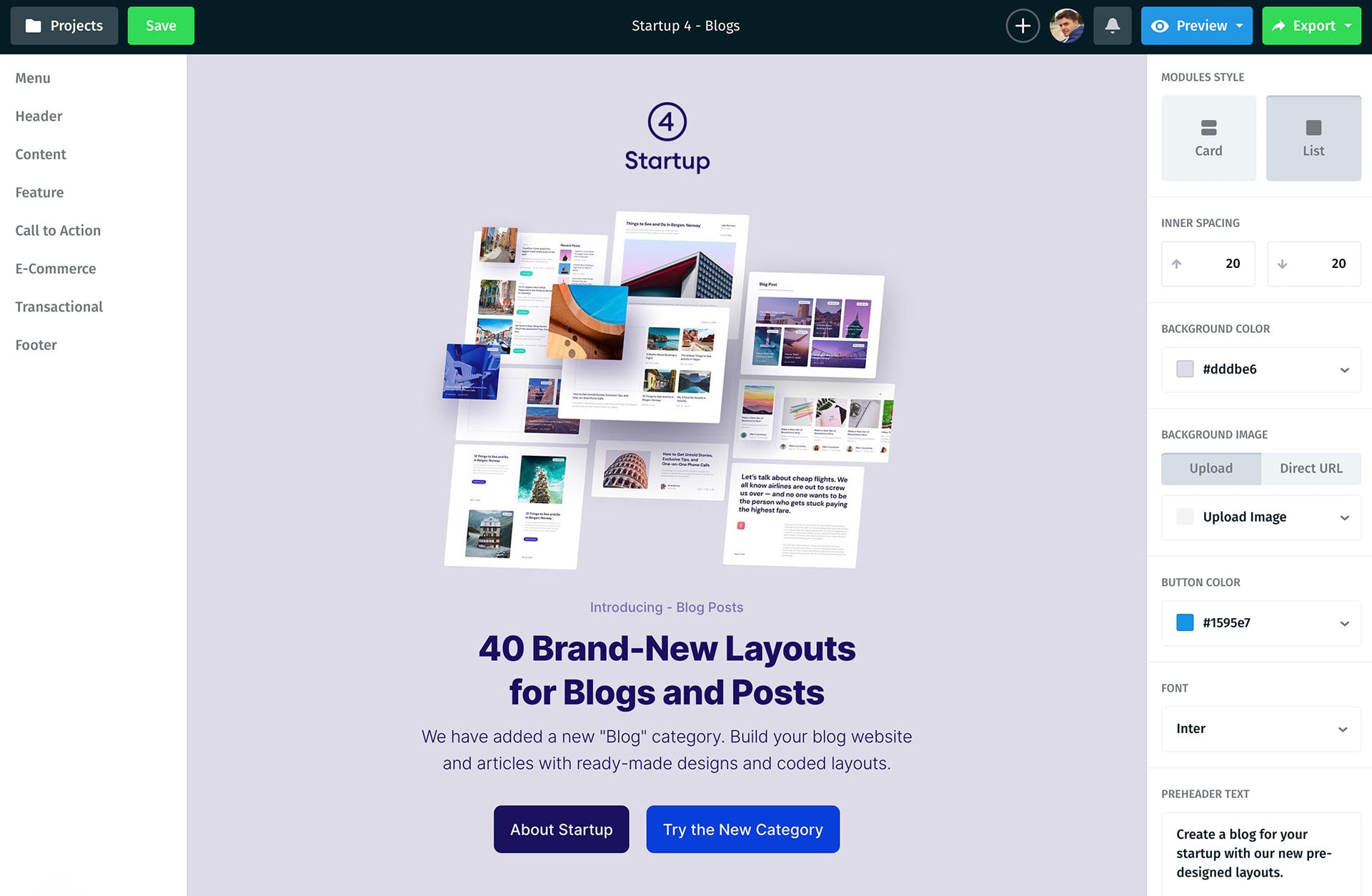The width and height of the screenshot is (1372, 896).
Task: Click the Add new project plus icon
Action: click(x=1022, y=25)
